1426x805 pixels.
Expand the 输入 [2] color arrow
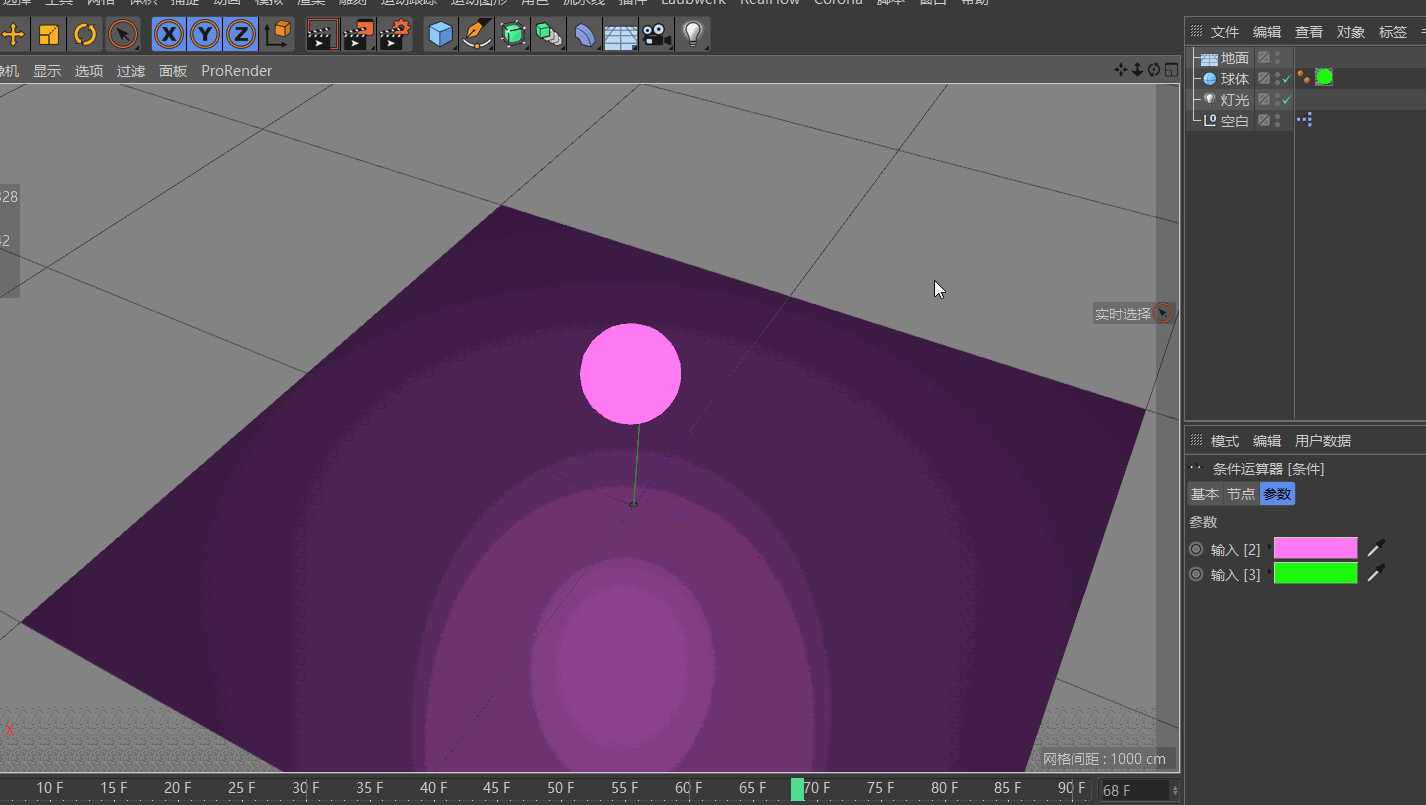click(x=1269, y=548)
